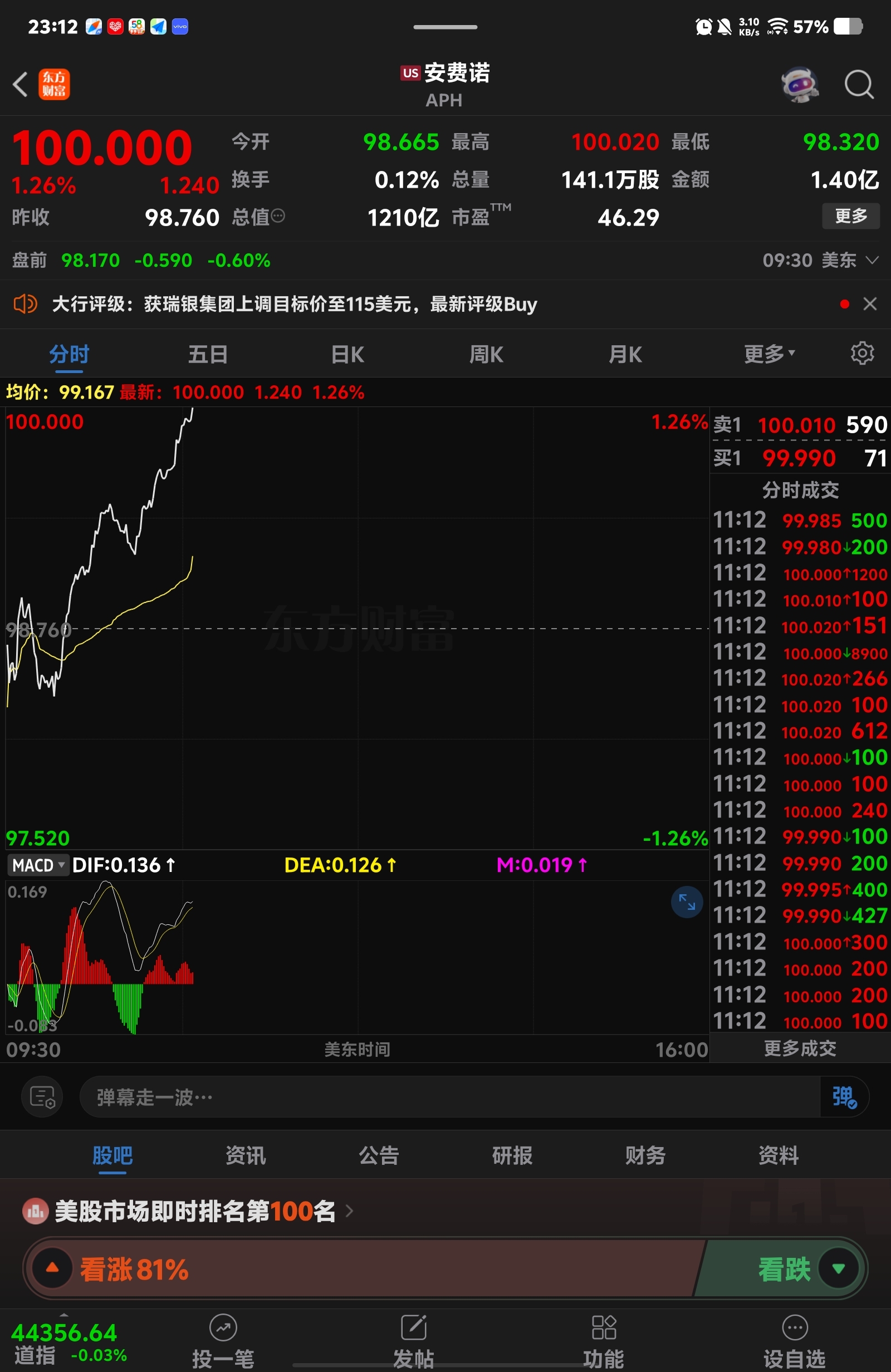Tap the 99.985 500 trade row
The width and height of the screenshot is (891, 1372).
[x=800, y=520]
